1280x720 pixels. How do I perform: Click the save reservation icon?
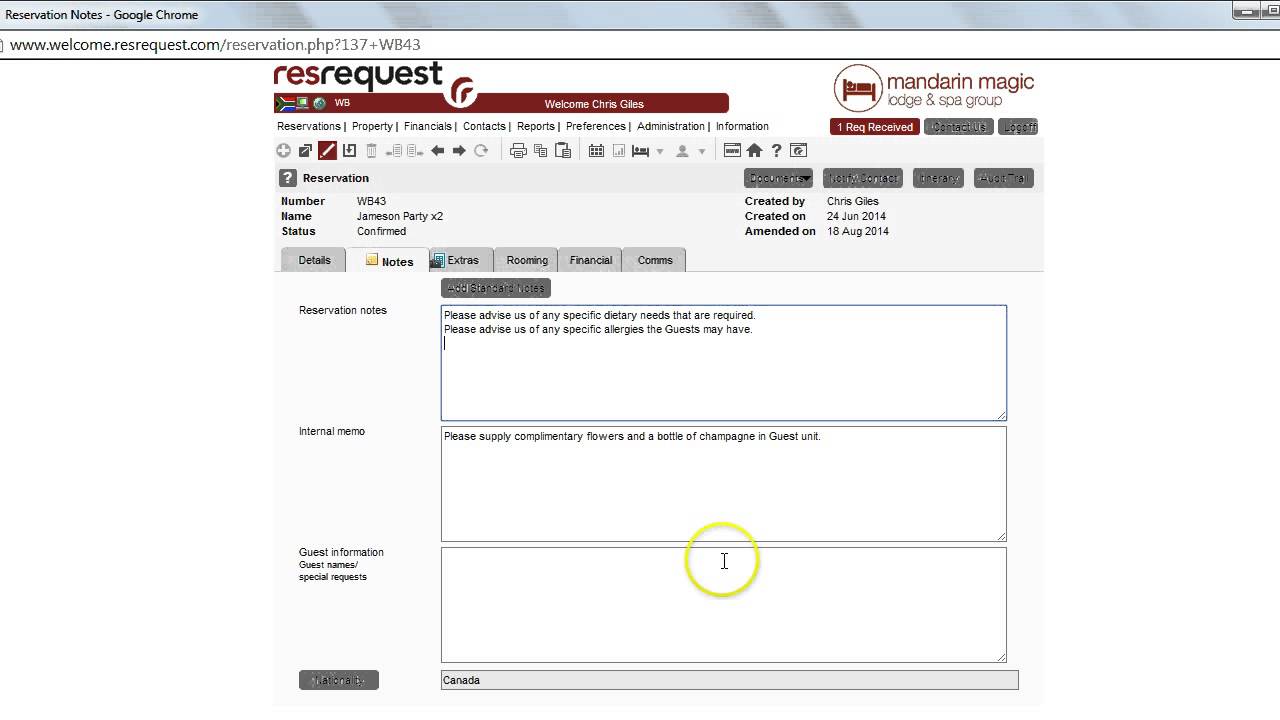[349, 151]
